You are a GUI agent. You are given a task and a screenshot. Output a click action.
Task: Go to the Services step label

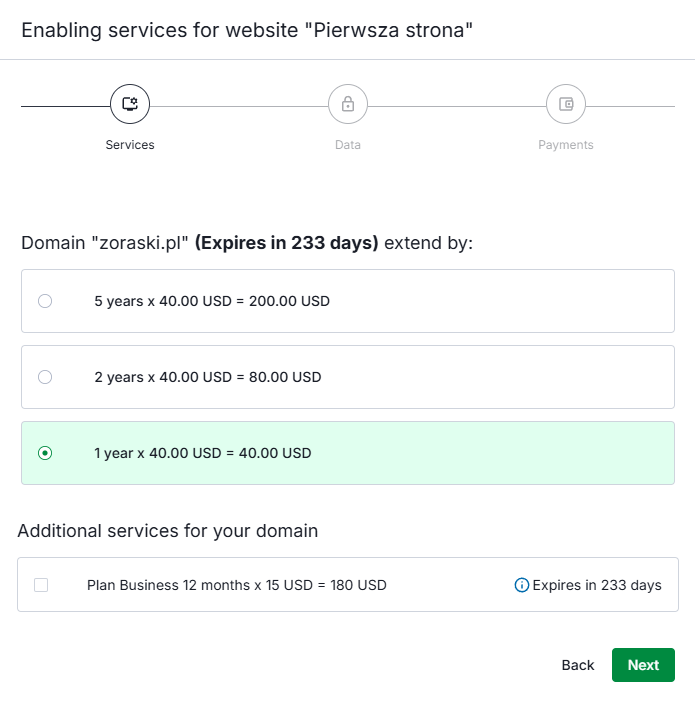pos(130,145)
